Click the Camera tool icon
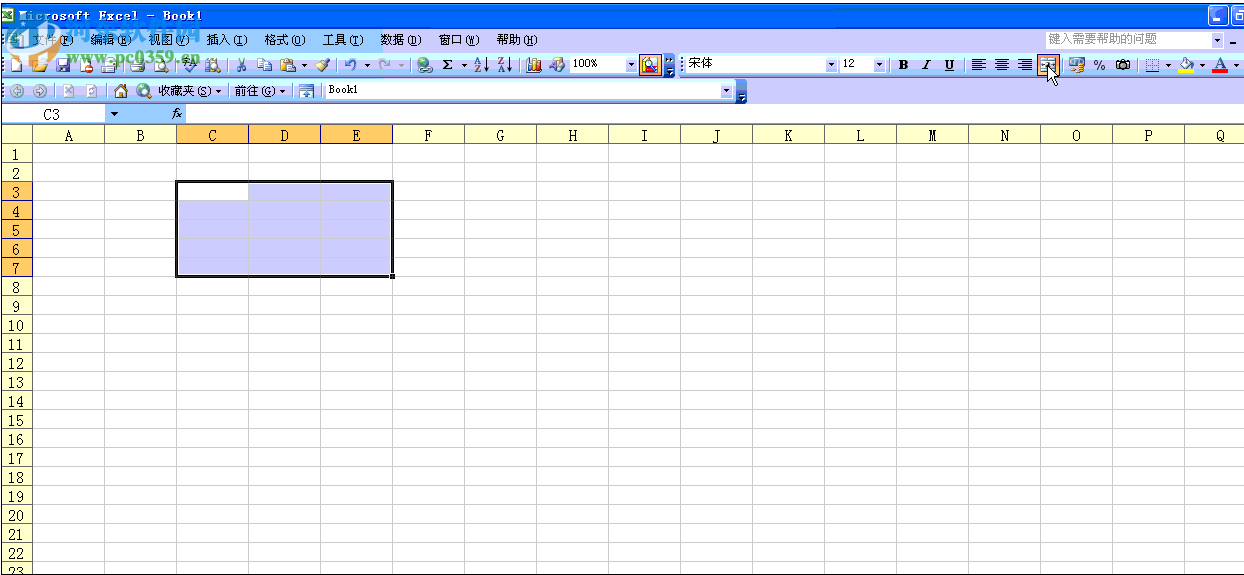Screen dimensions: 1244x575 [1122, 65]
